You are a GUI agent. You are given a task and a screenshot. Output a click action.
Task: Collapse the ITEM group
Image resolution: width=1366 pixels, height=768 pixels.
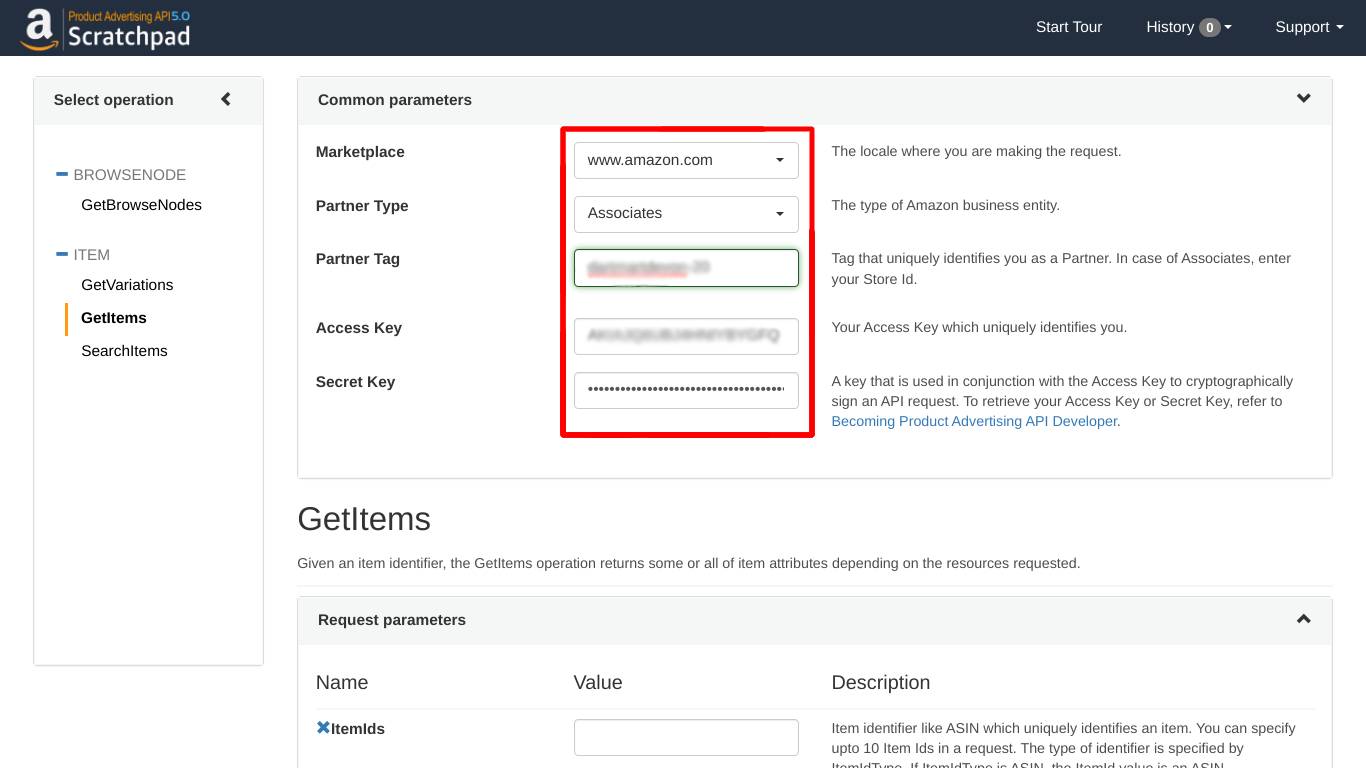[61, 254]
